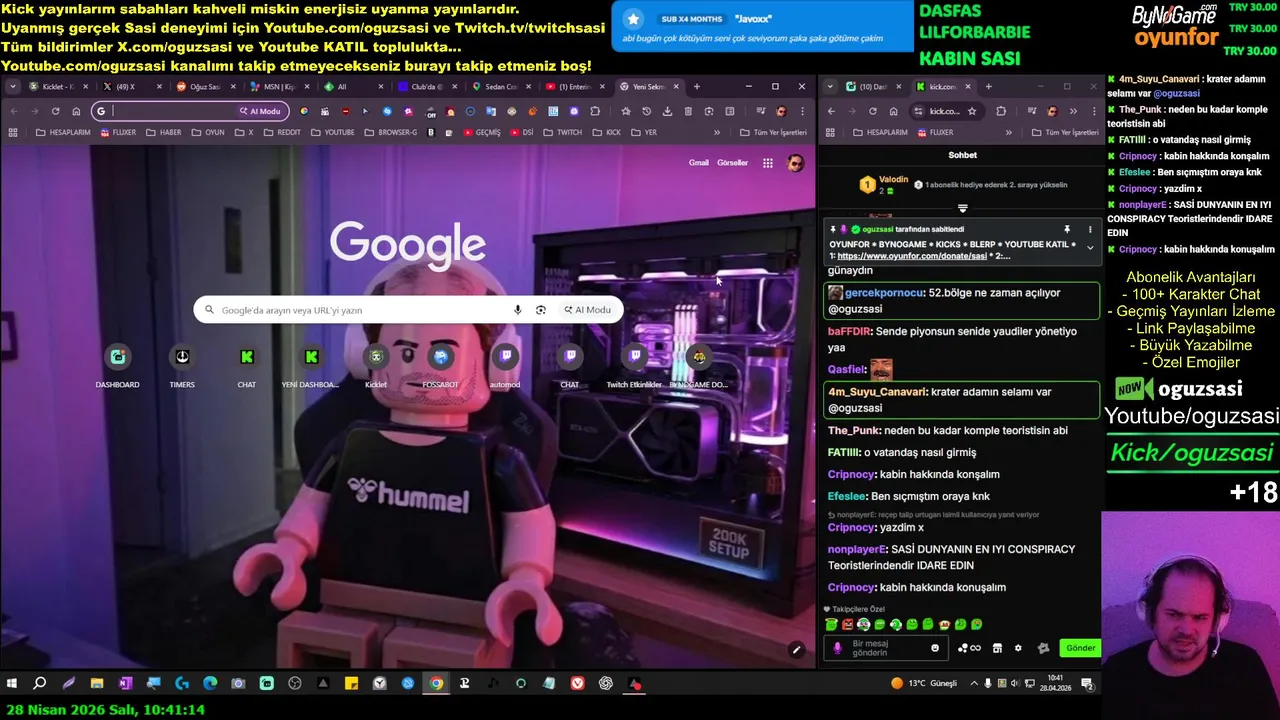This screenshot has width=1280, height=720.
Task: Expand Windows system tray hidden icons arrow
Action: click(x=973, y=684)
